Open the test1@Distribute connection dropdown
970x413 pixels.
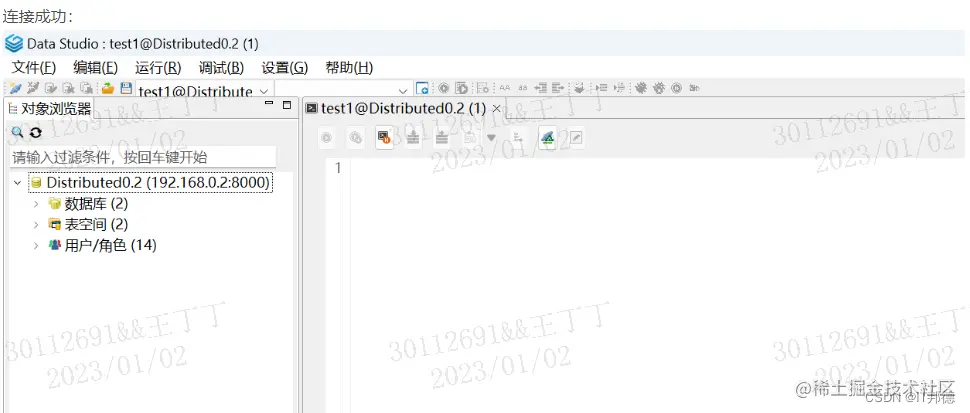264,90
